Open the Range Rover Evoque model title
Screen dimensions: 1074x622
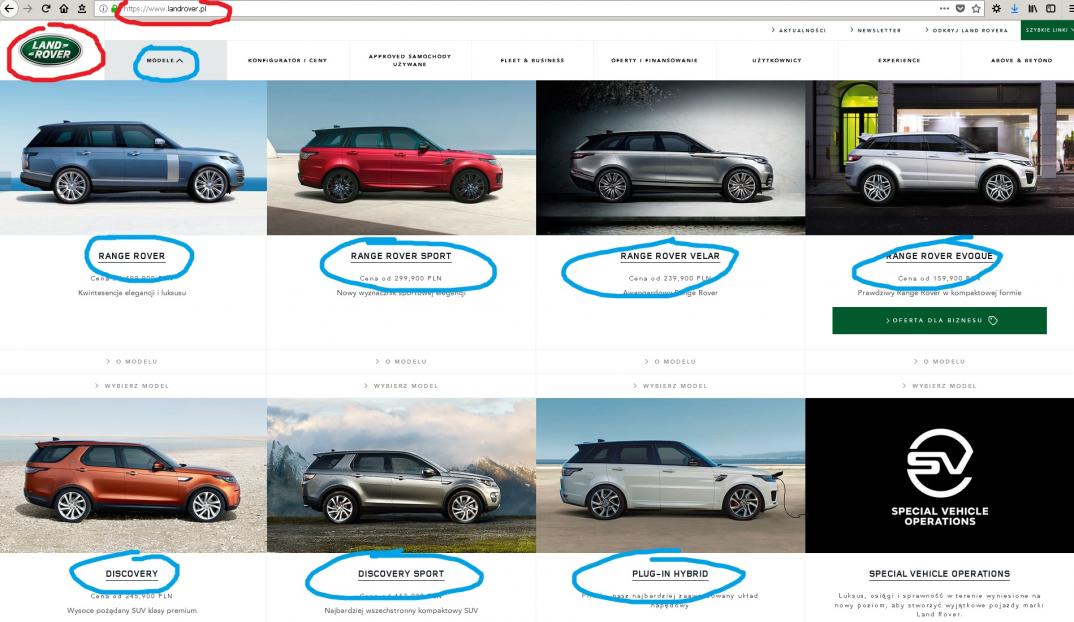939,256
